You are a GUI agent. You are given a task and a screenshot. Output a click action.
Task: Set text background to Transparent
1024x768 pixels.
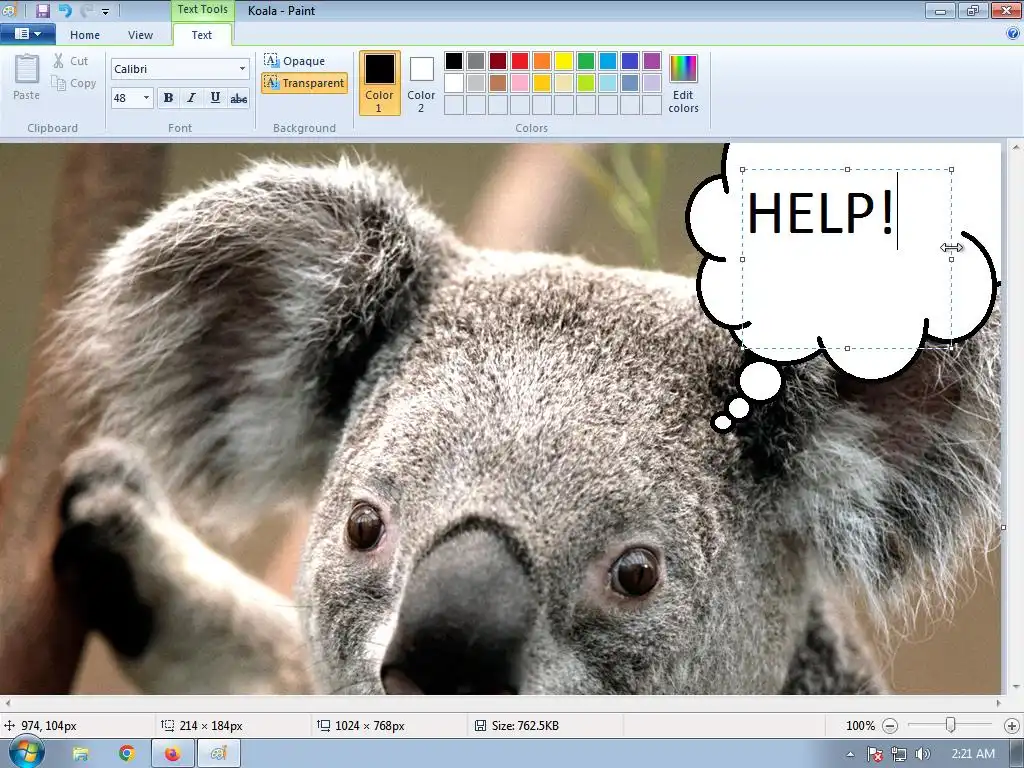(304, 83)
